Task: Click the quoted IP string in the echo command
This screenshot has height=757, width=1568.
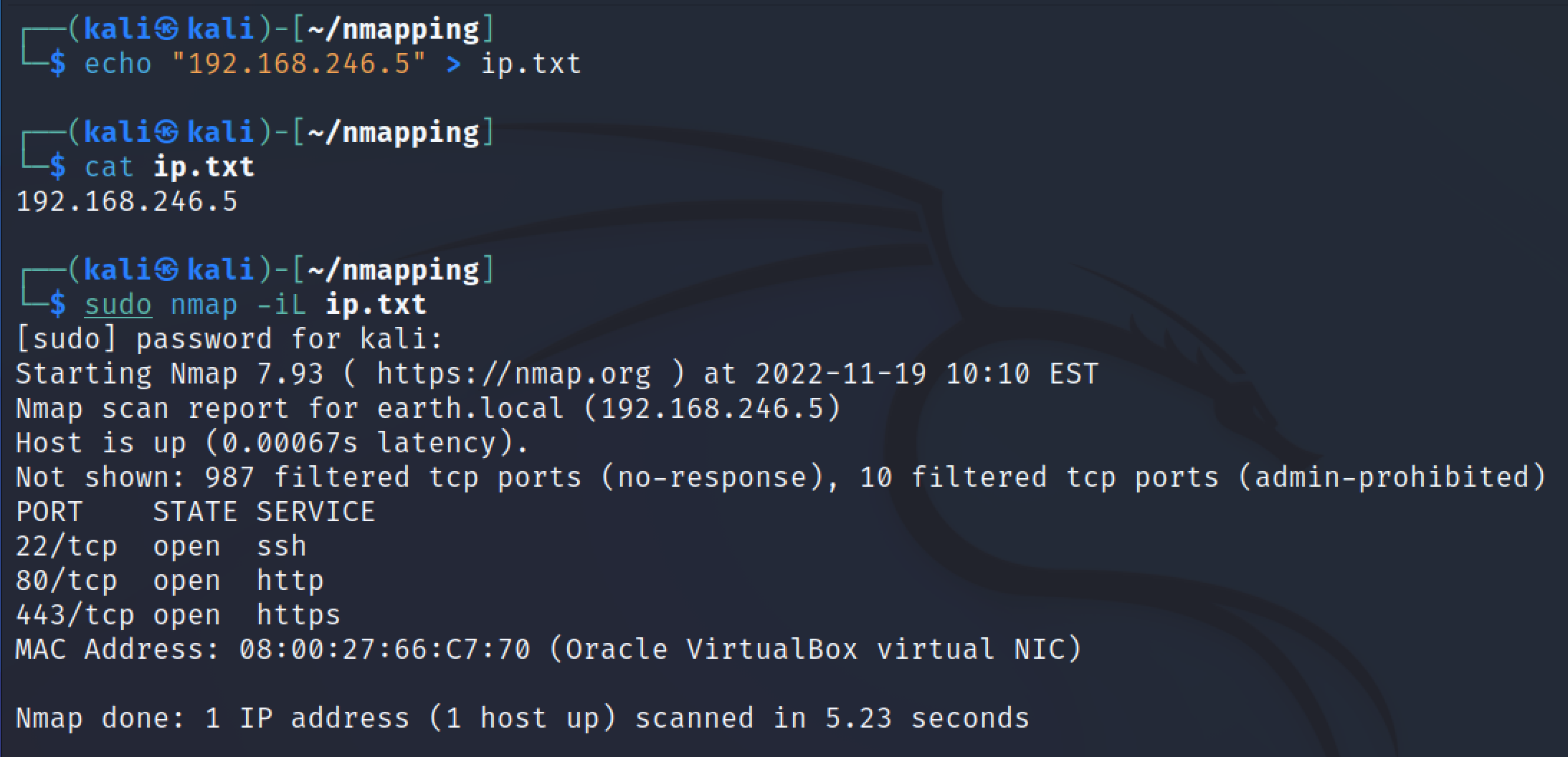Action: pos(298,64)
